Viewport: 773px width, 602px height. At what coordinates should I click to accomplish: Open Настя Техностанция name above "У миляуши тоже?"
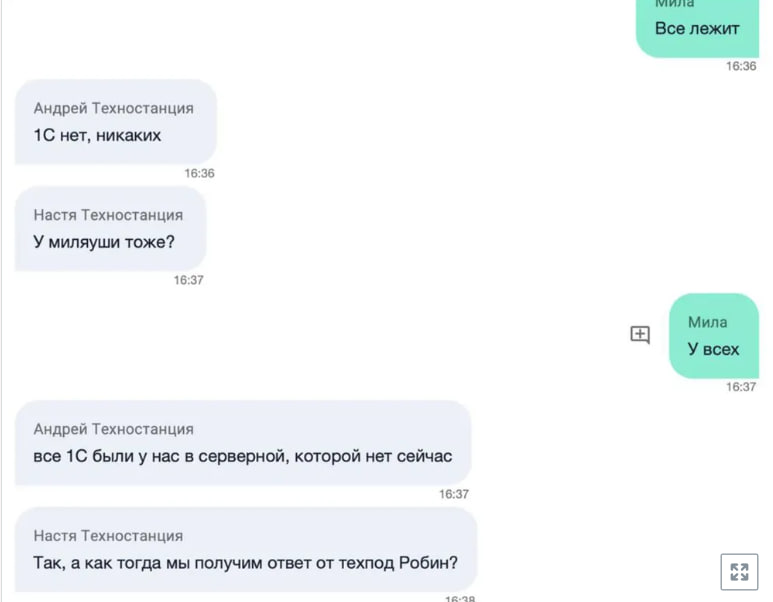[108, 215]
